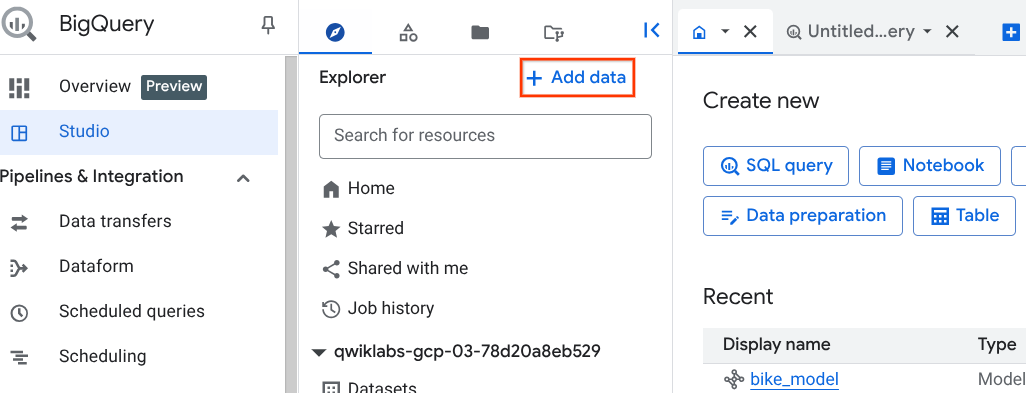This screenshot has width=1026, height=393.
Task: Create a new Data preparation
Action: coord(803,216)
